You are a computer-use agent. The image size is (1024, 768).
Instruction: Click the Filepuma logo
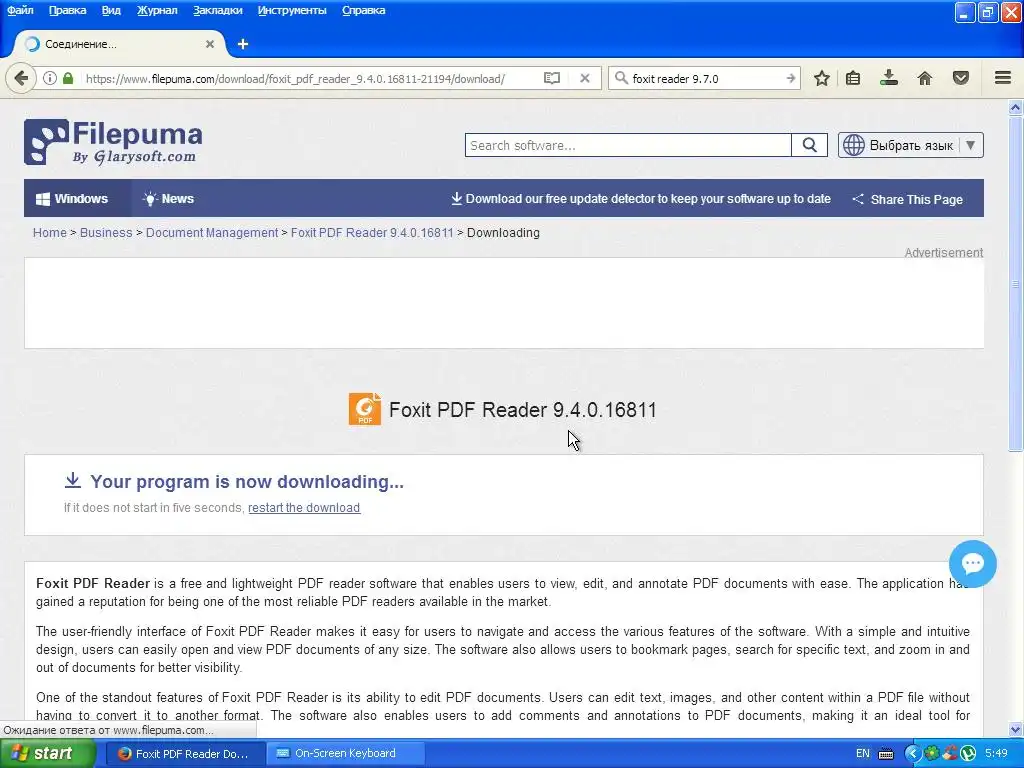113,142
